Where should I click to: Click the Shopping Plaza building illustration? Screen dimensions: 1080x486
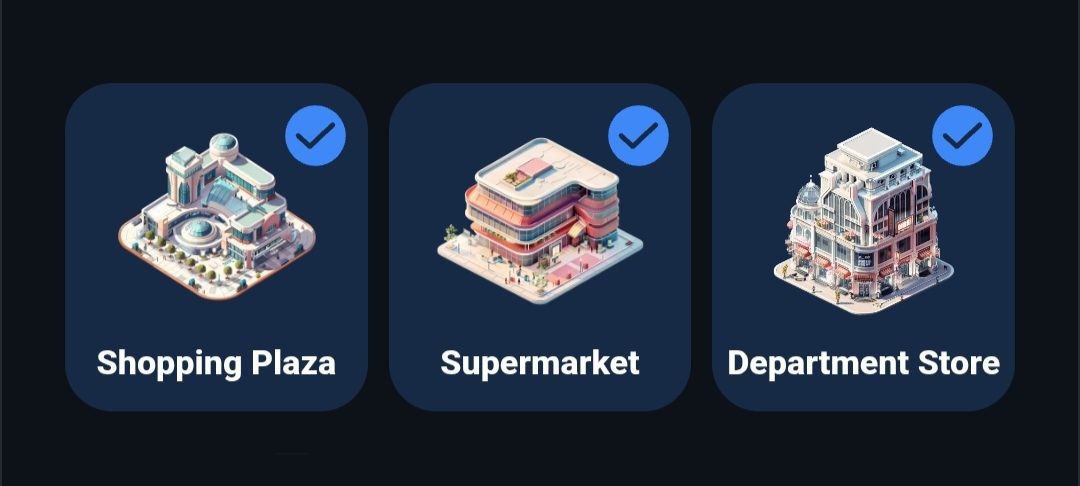(x=217, y=217)
